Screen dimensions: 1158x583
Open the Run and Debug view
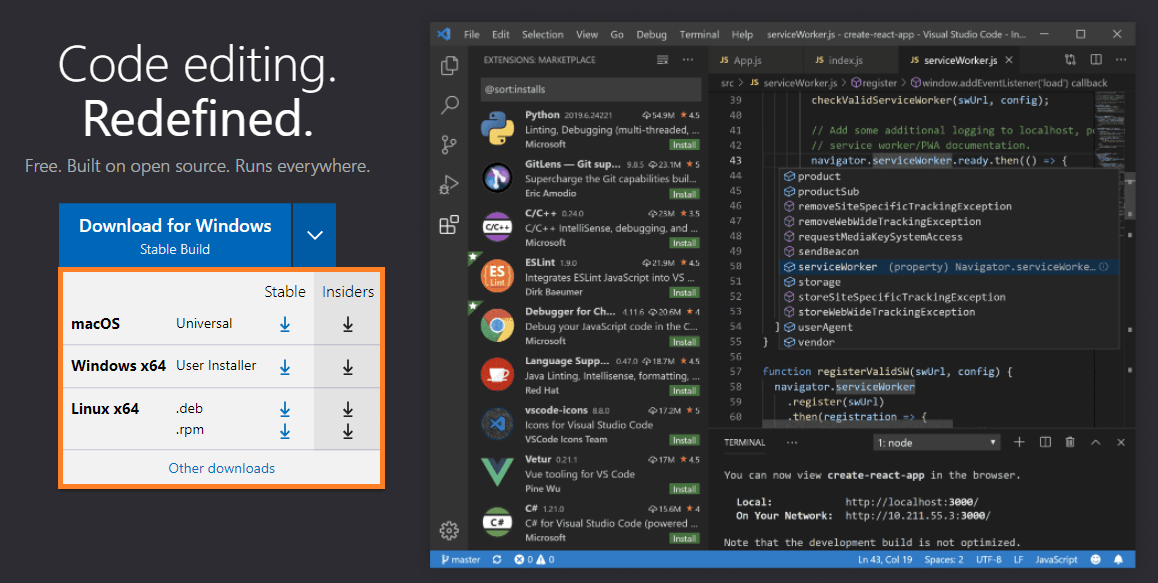point(449,185)
